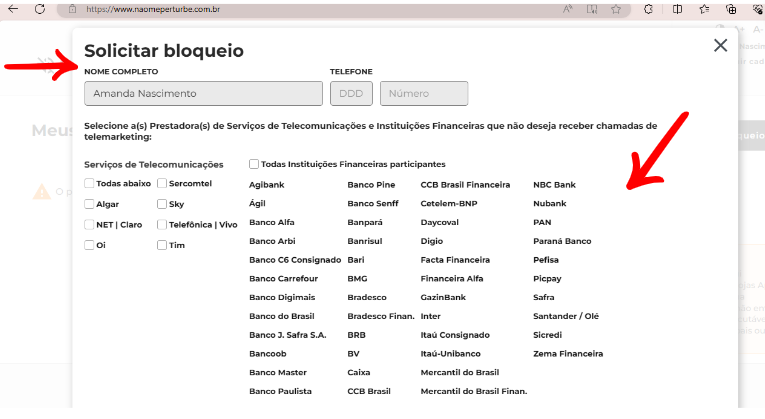765x419 pixels.
Task: Click CCB Brasil Financeira entry
Action: tap(465, 185)
